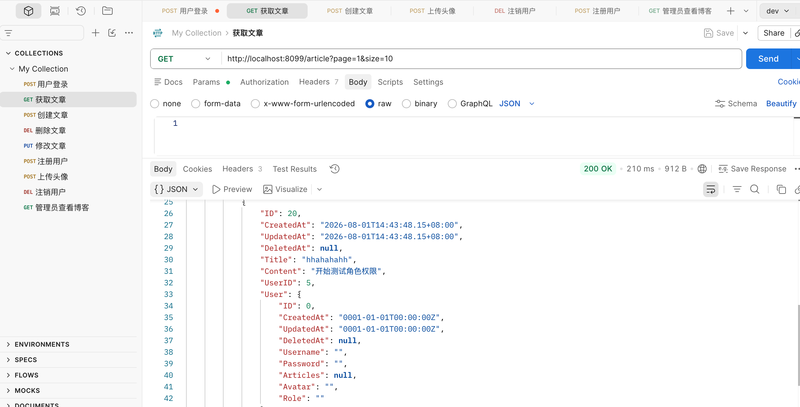Click the Preview play icon

(x=232, y=189)
